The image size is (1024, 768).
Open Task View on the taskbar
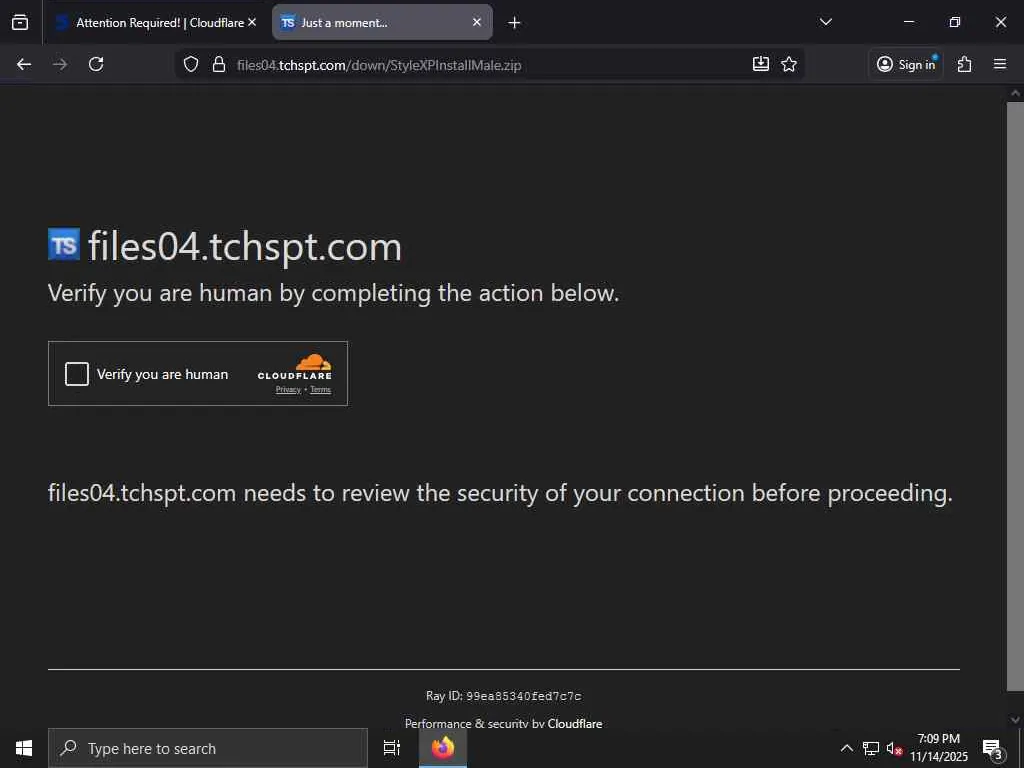coord(392,748)
